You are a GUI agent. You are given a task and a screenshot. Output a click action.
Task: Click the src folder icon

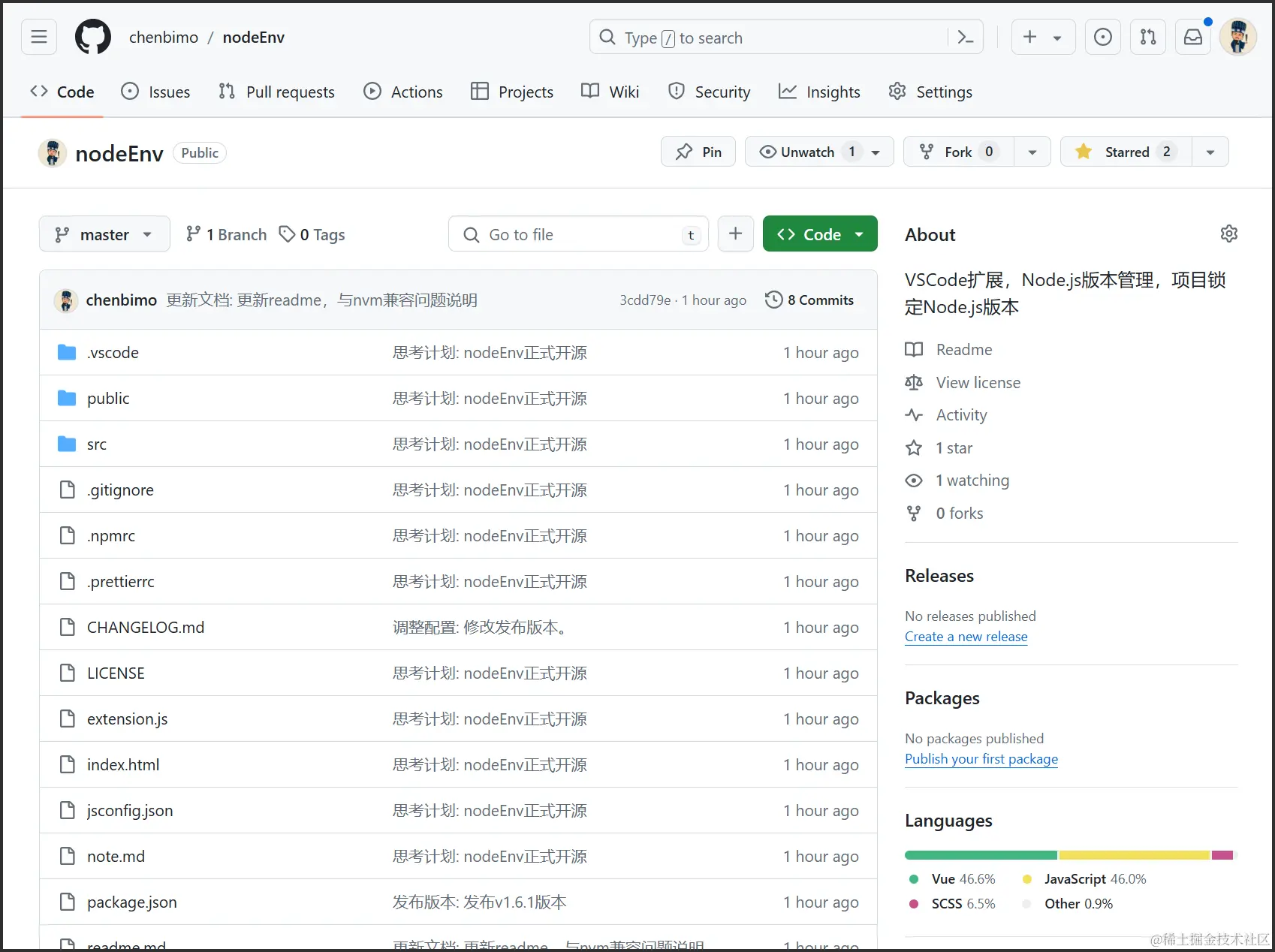pos(67,444)
